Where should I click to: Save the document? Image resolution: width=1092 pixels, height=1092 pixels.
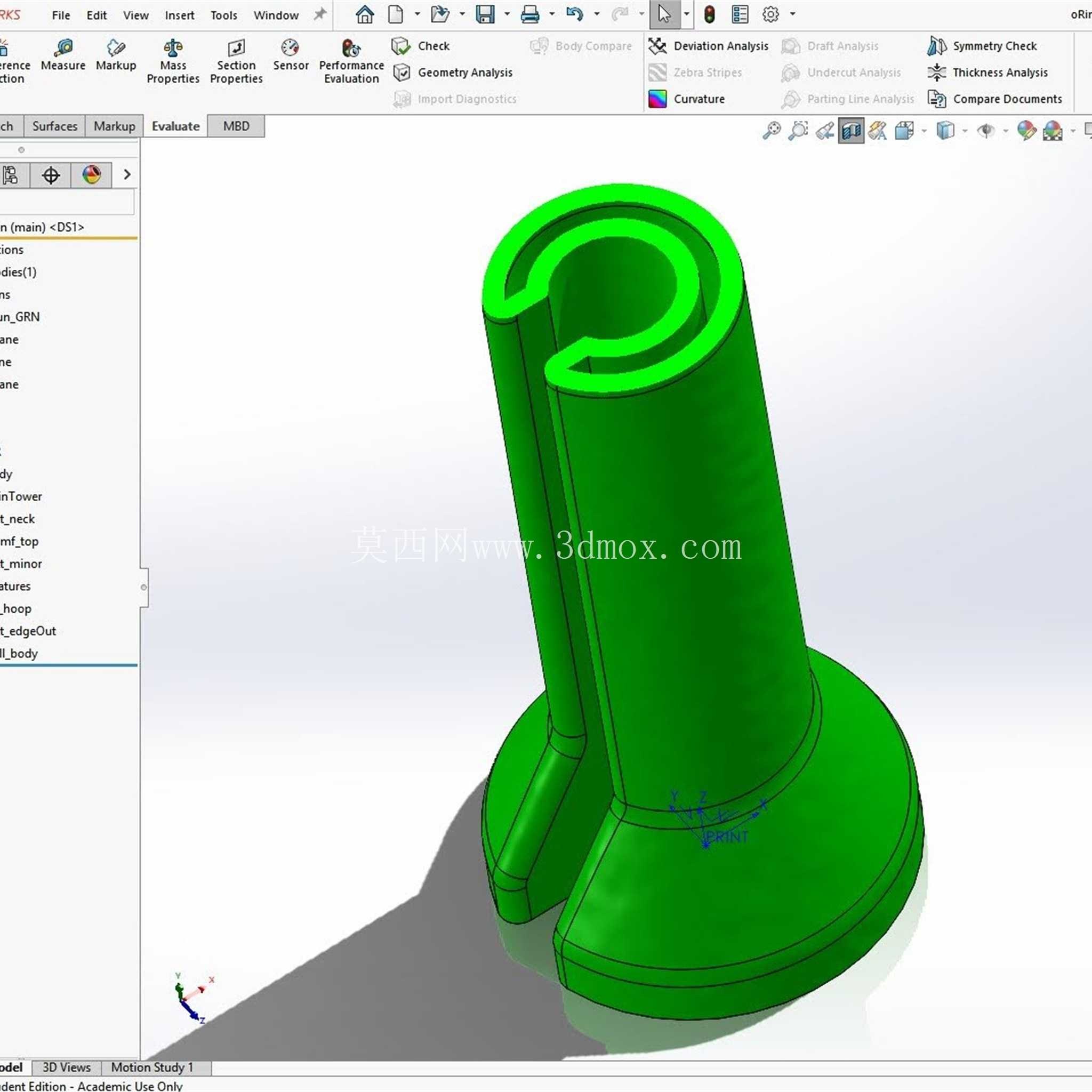(x=485, y=14)
